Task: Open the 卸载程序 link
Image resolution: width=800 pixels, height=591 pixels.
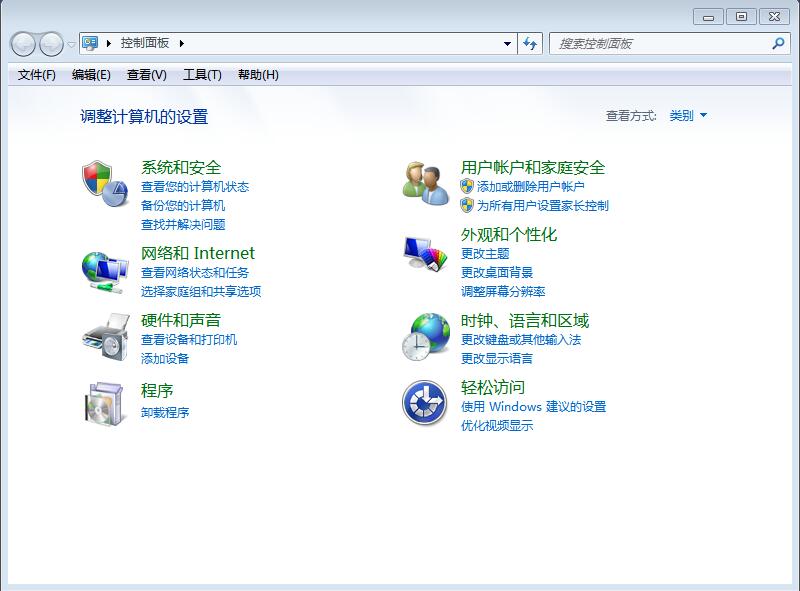Action: coord(165,412)
